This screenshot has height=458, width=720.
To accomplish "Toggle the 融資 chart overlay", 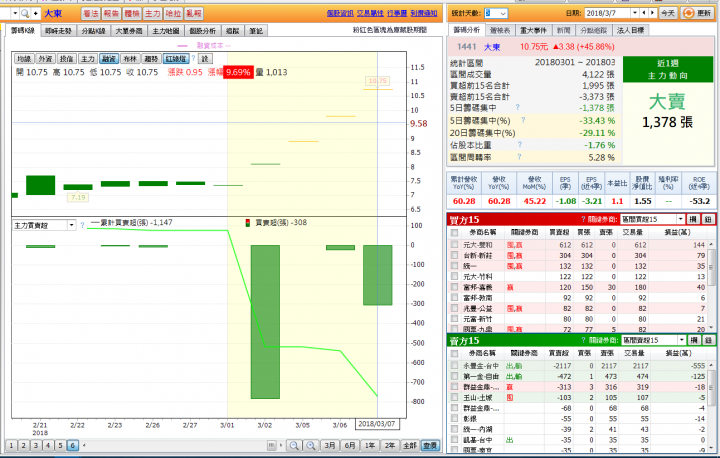I will (x=109, y=59).
